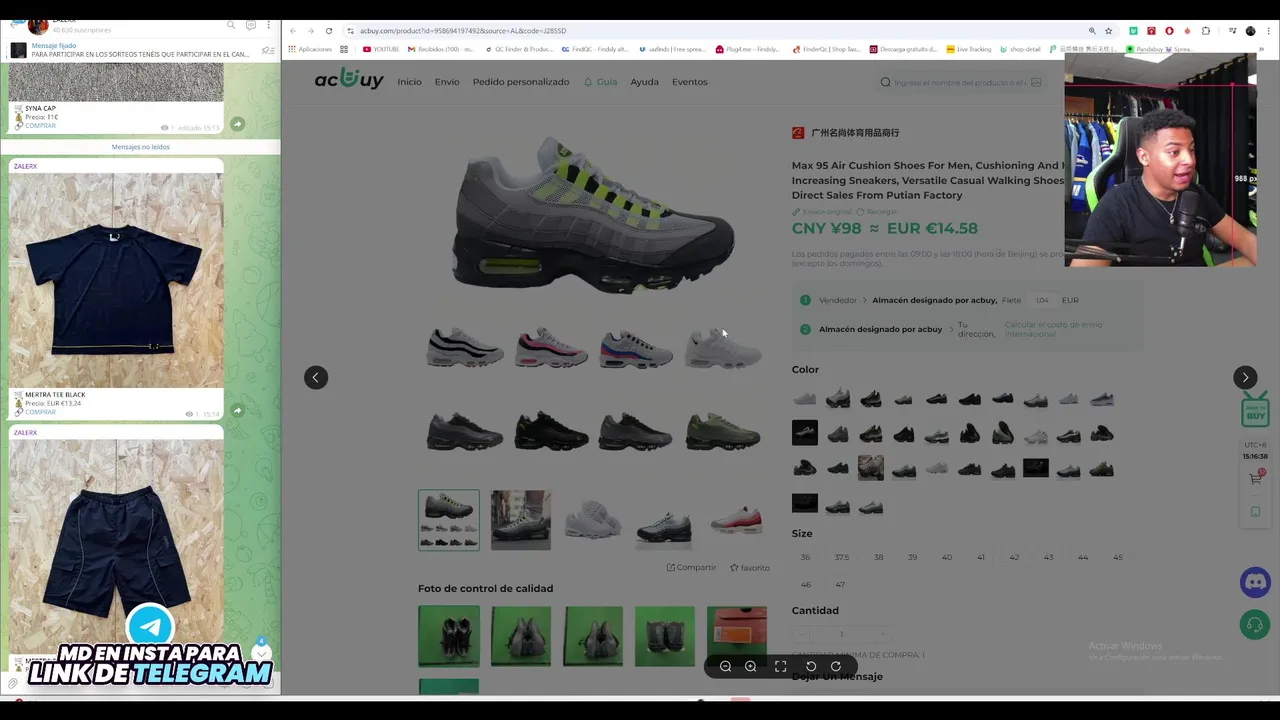
Task: Click Compartir share link
Action: [x=691, y=567]
